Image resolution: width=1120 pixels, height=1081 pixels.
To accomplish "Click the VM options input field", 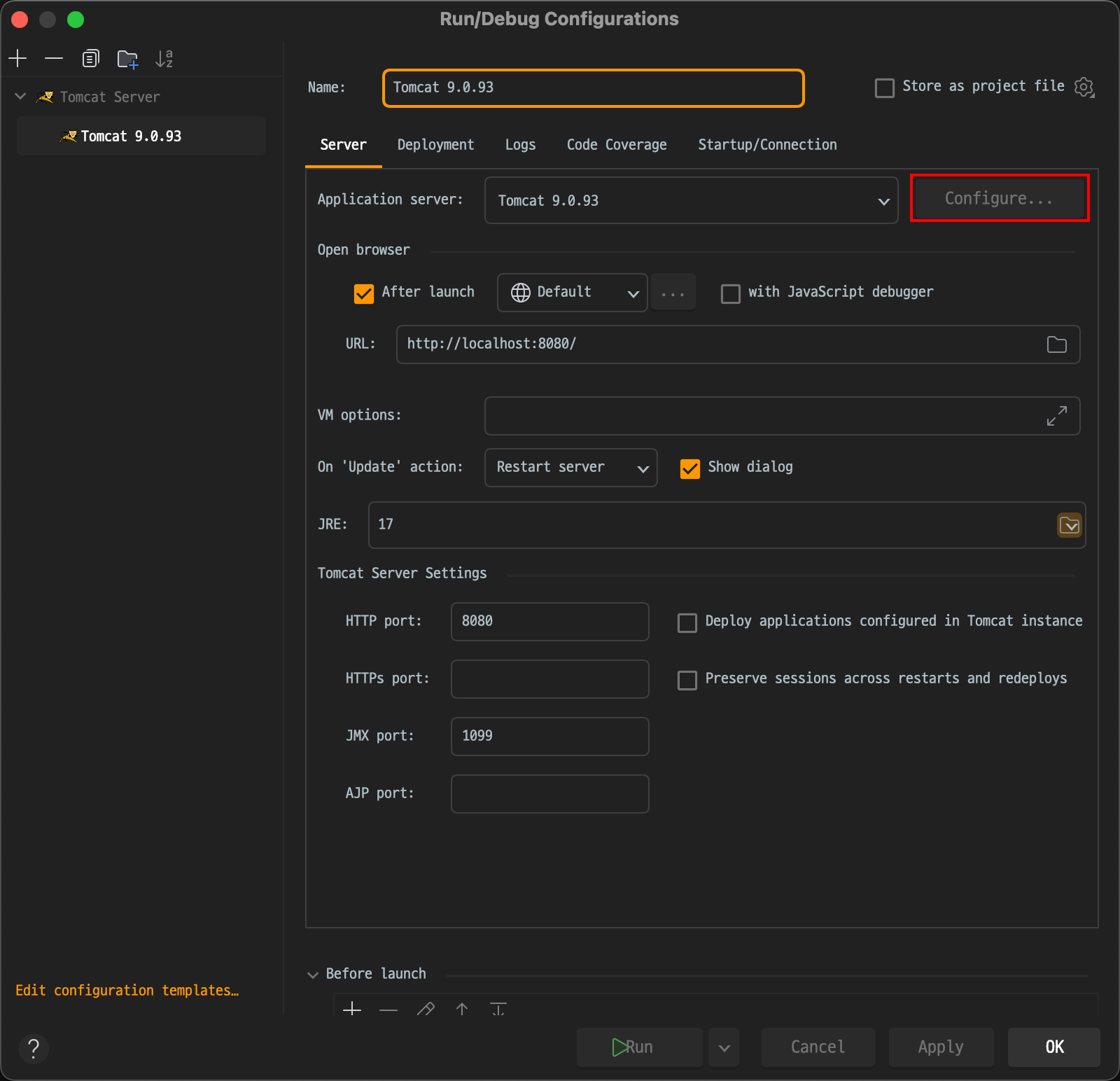I will click(x=782, y=416).
